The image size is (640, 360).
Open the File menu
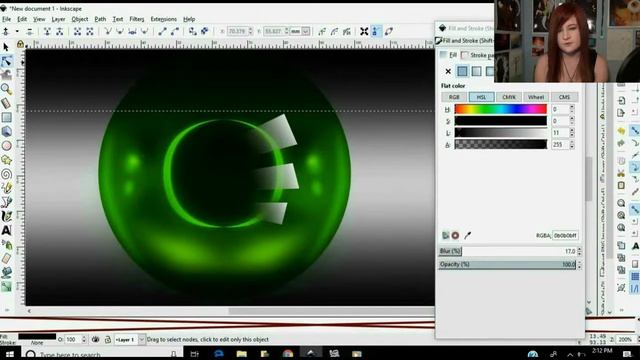coord(7,19)
